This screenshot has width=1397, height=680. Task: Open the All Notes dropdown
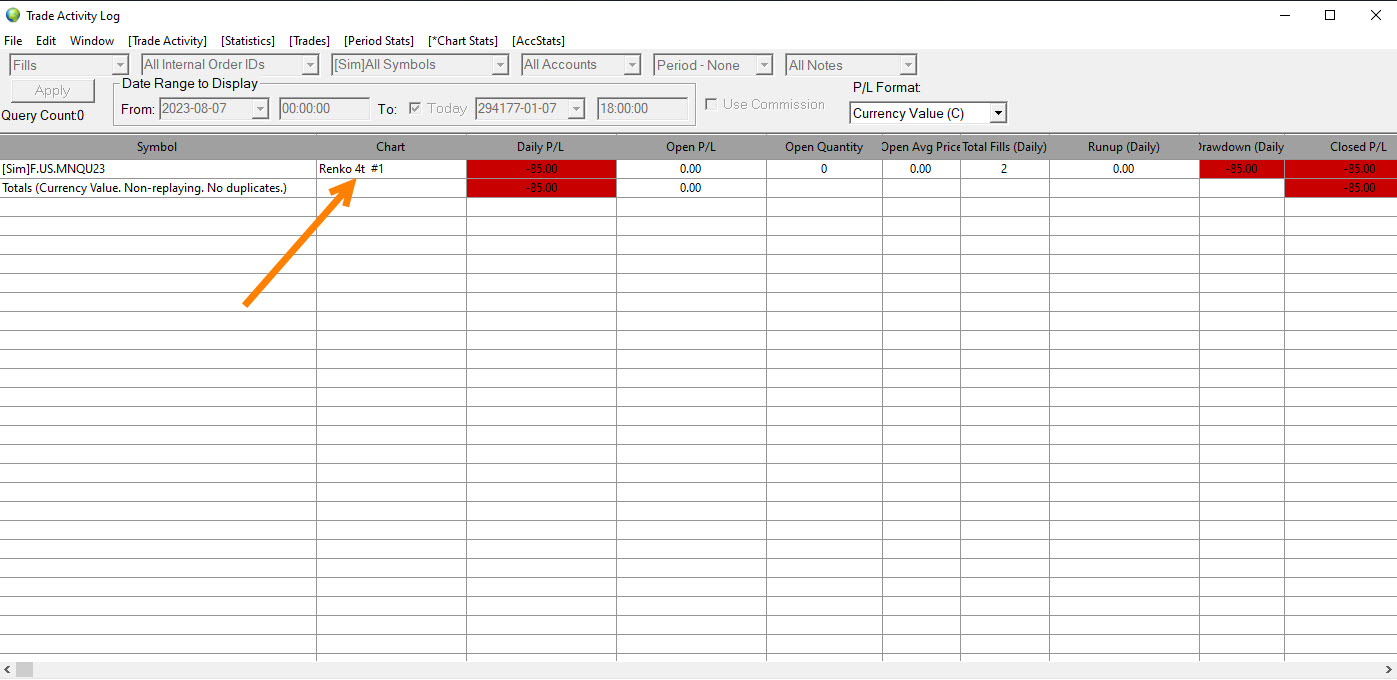click(x=851, y=65)
